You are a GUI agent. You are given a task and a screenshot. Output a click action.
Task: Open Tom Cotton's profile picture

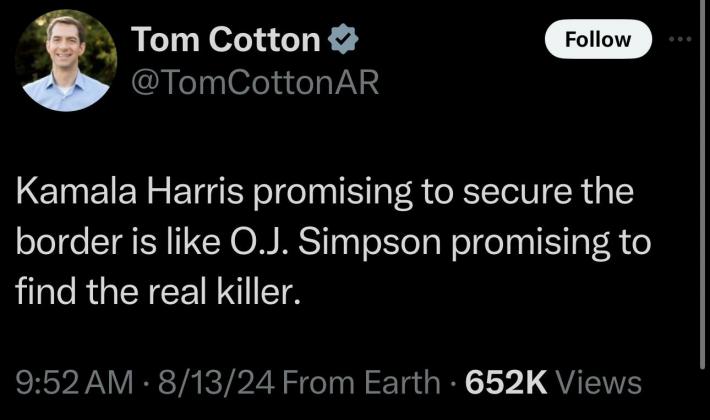point(66,61)
